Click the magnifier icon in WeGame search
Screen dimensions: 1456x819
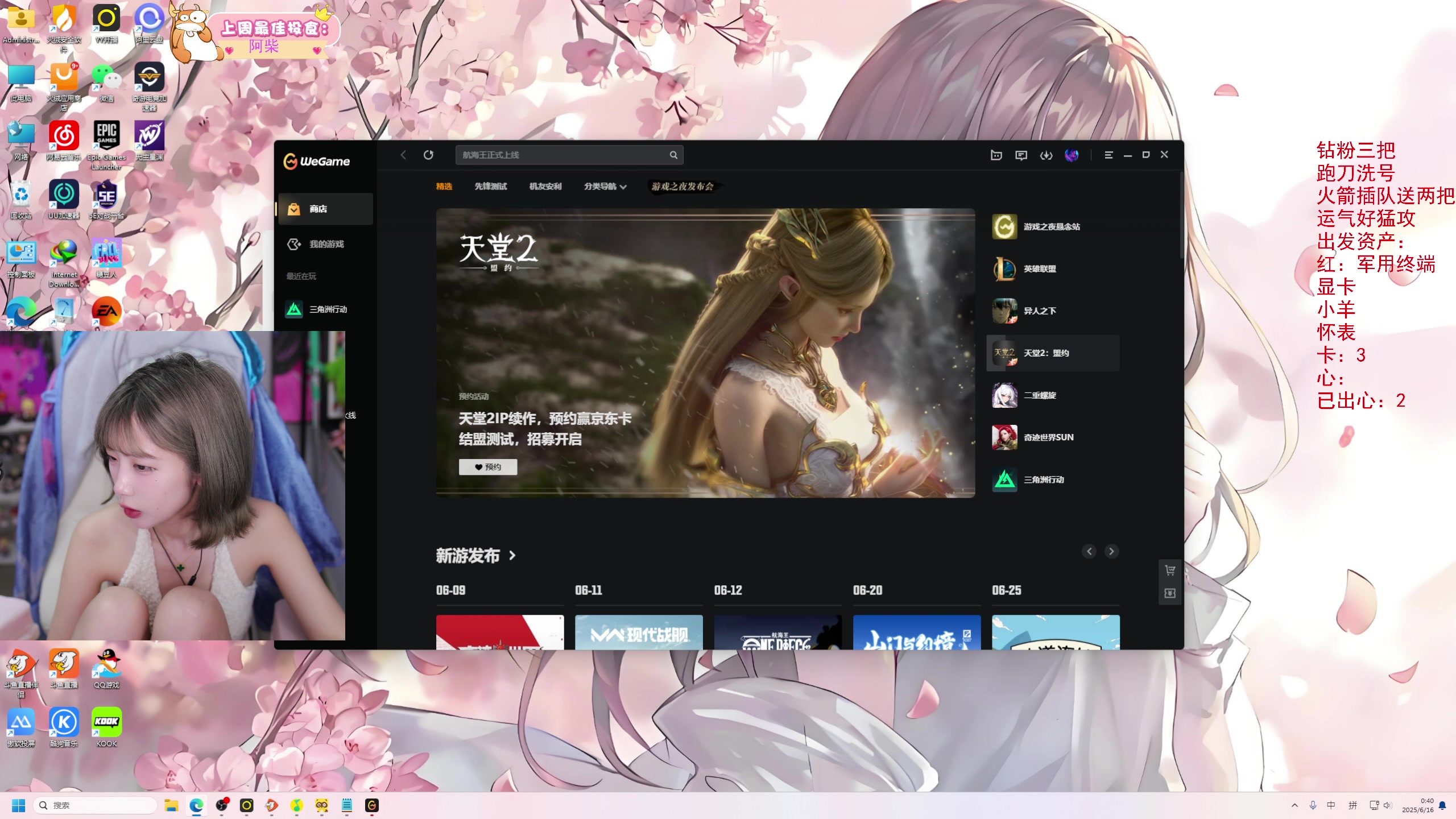pos(673,155)
